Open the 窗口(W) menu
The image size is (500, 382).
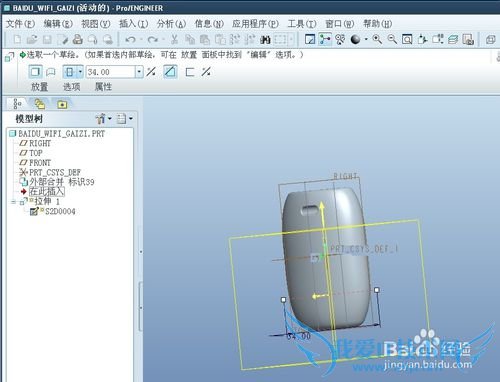339,24
